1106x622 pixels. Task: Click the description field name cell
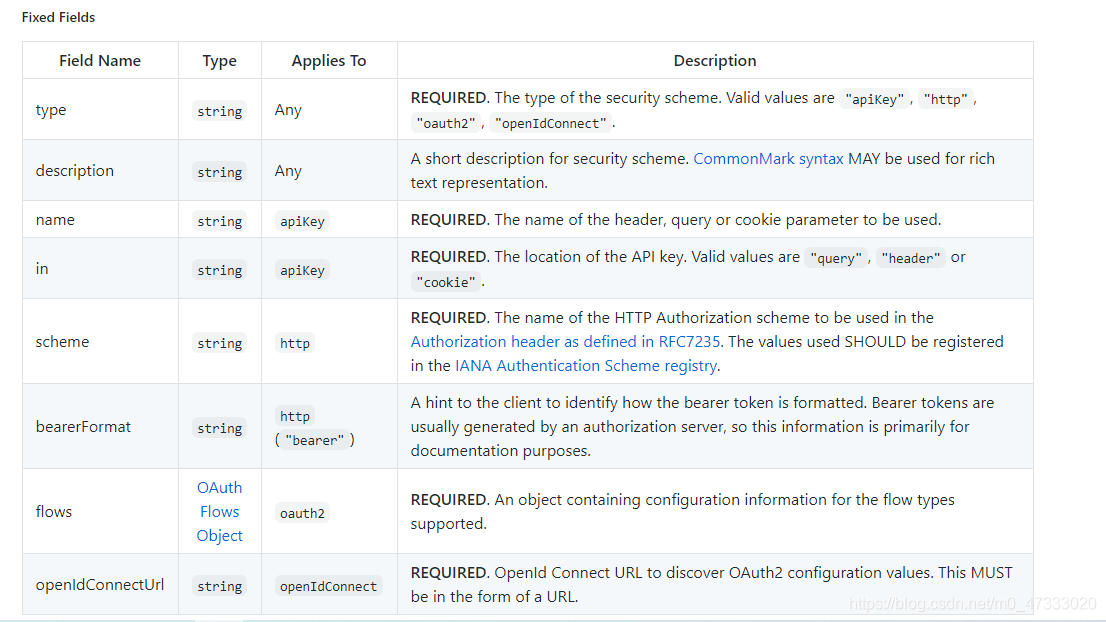coord(75,170)
